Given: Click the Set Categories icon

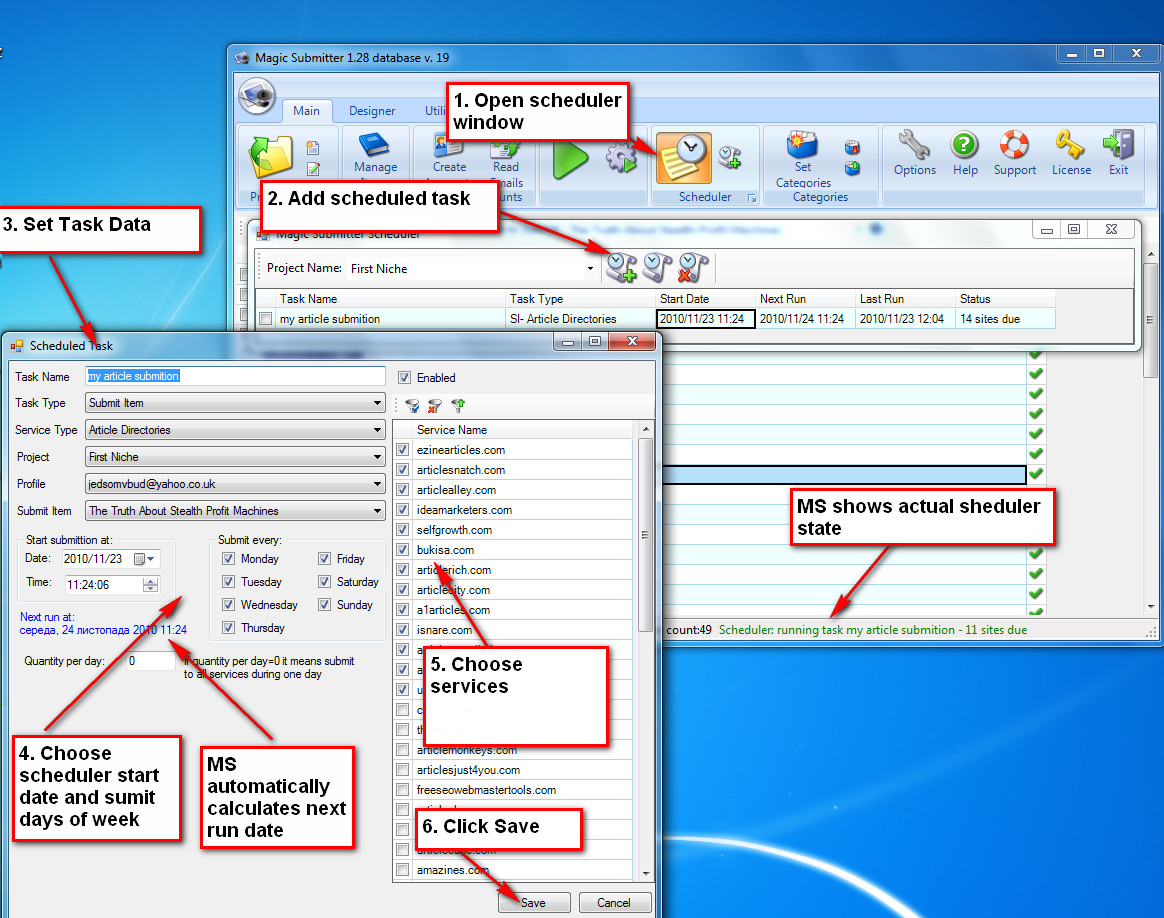Looking at the screenshot, I should (x=802, y=145).
